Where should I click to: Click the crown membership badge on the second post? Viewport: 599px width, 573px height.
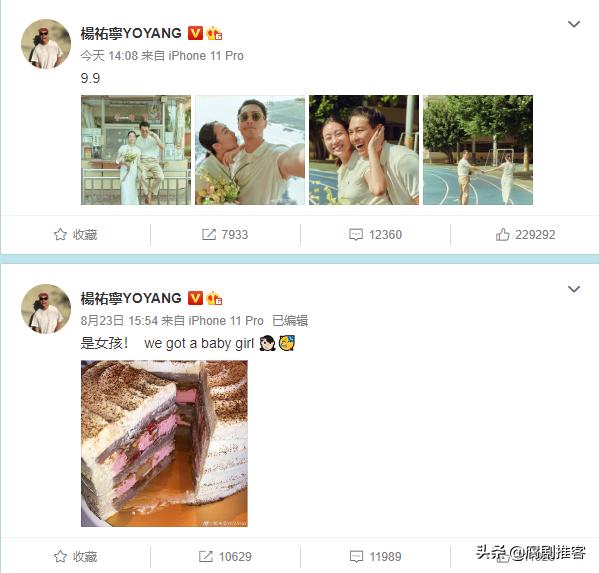pyautogui.click(x=214, y=298)
